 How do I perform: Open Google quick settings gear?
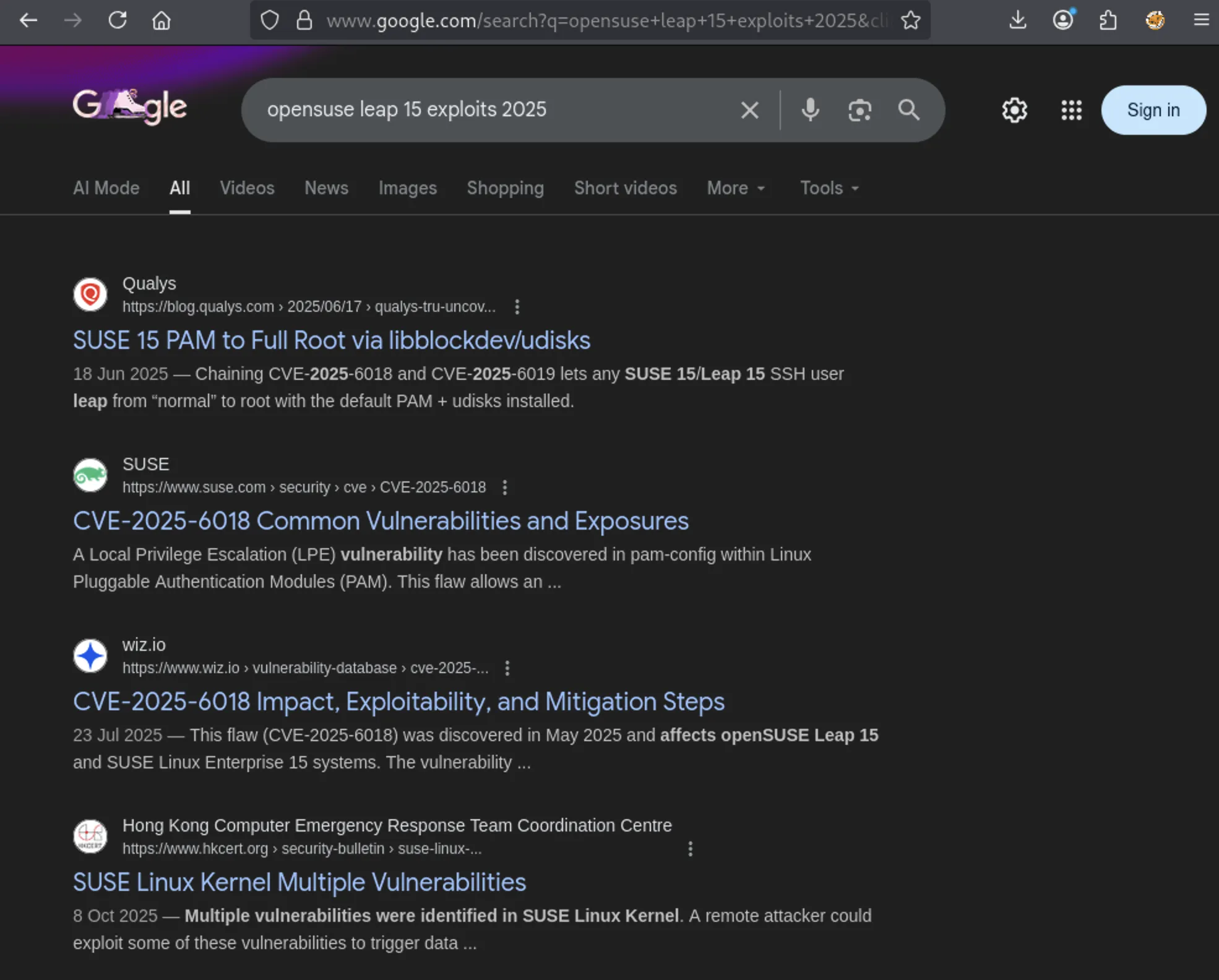(1015, 110)
